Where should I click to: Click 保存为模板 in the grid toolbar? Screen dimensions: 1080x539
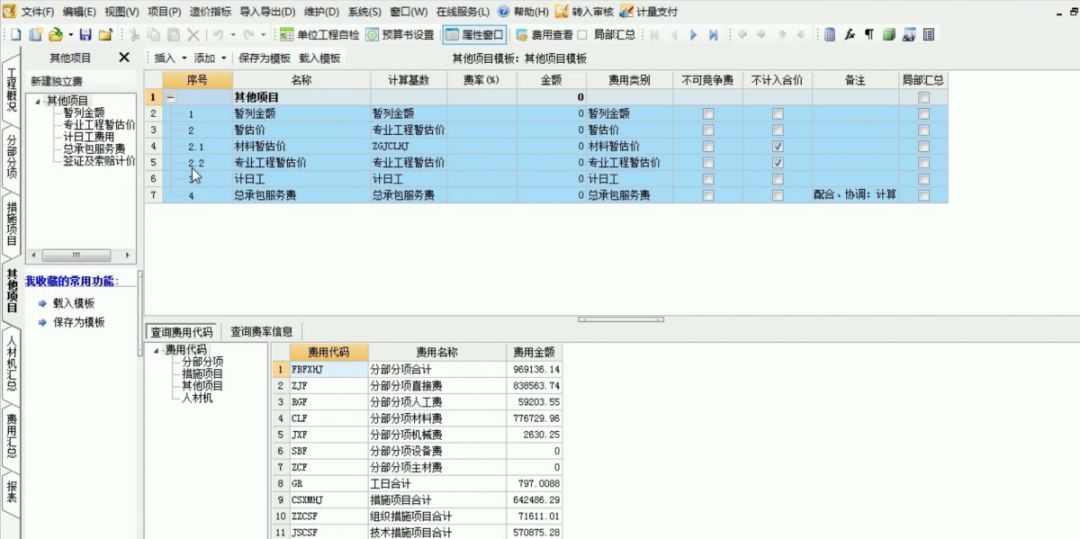pos(264,59)
